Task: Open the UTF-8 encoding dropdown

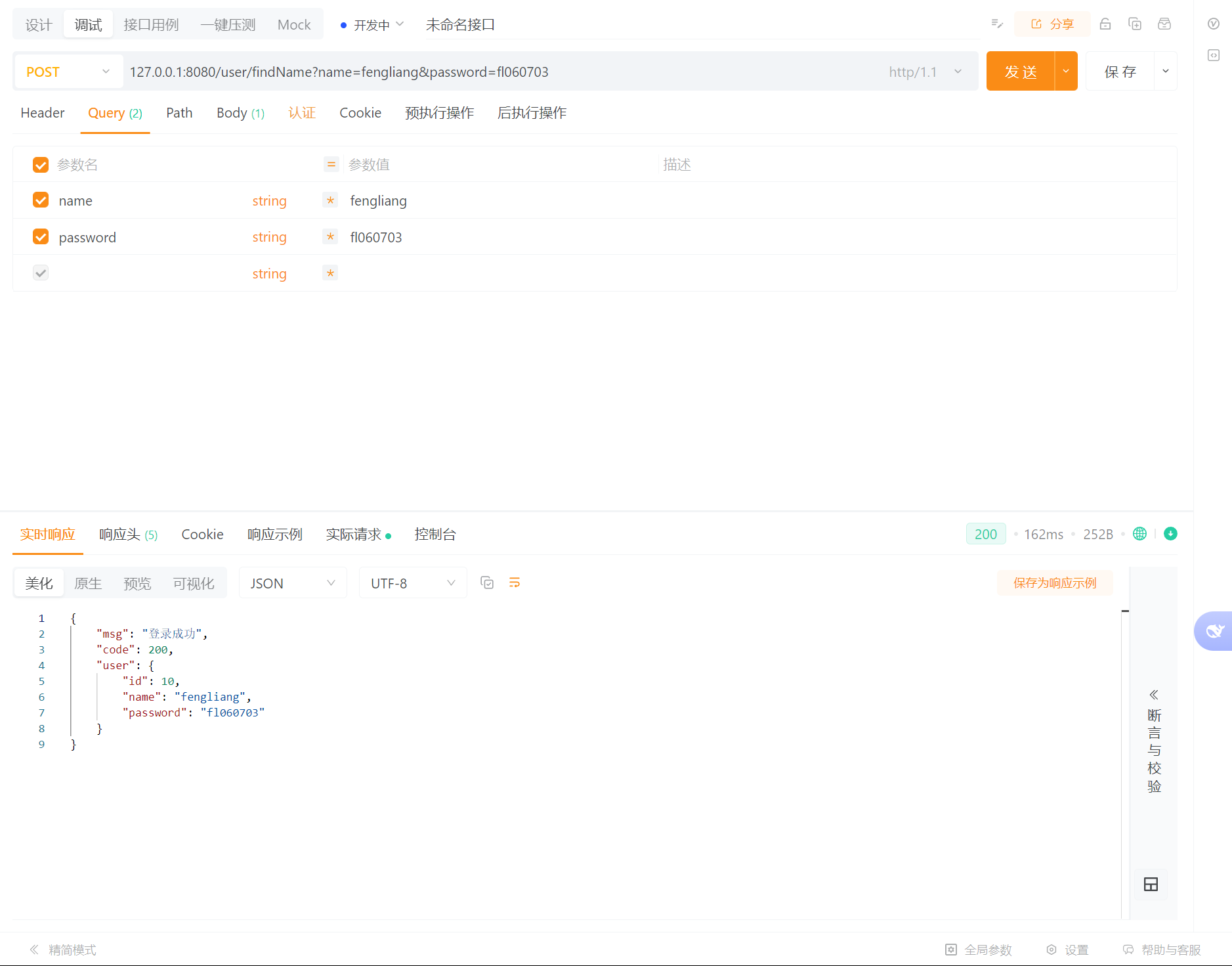Action: click(x=413, y=583)
